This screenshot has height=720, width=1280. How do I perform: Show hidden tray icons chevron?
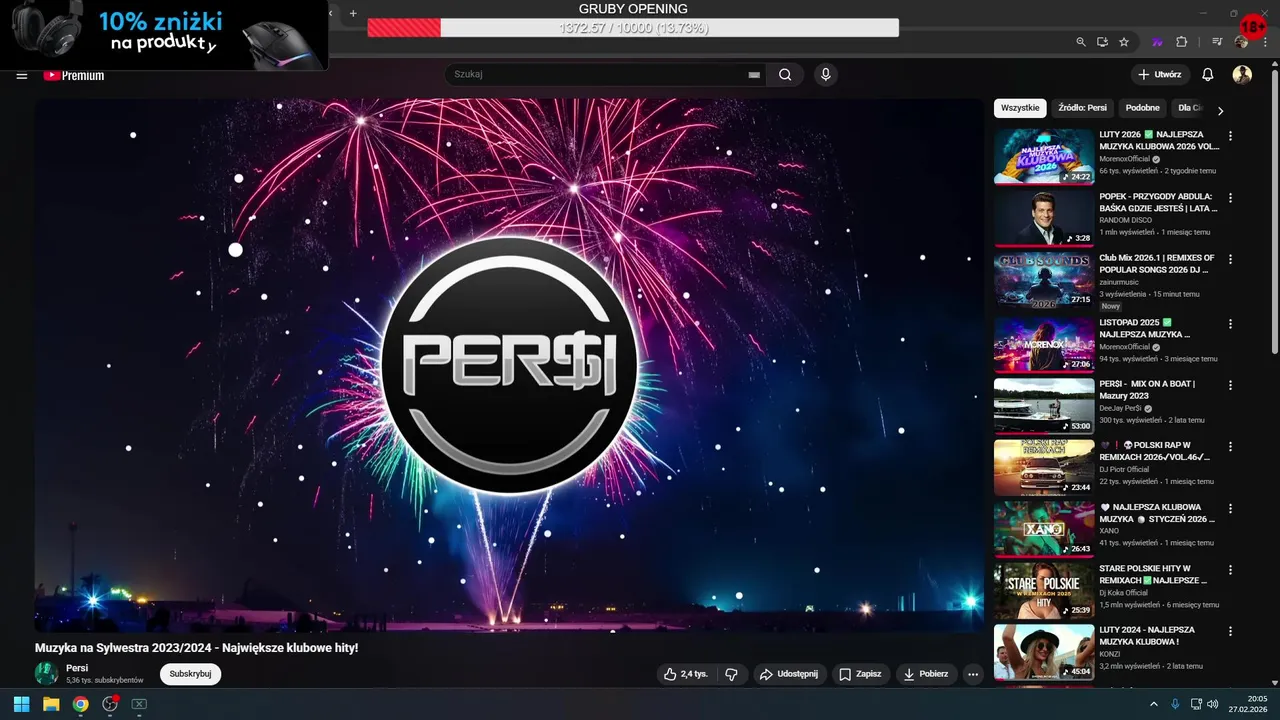click(1154, 704)
